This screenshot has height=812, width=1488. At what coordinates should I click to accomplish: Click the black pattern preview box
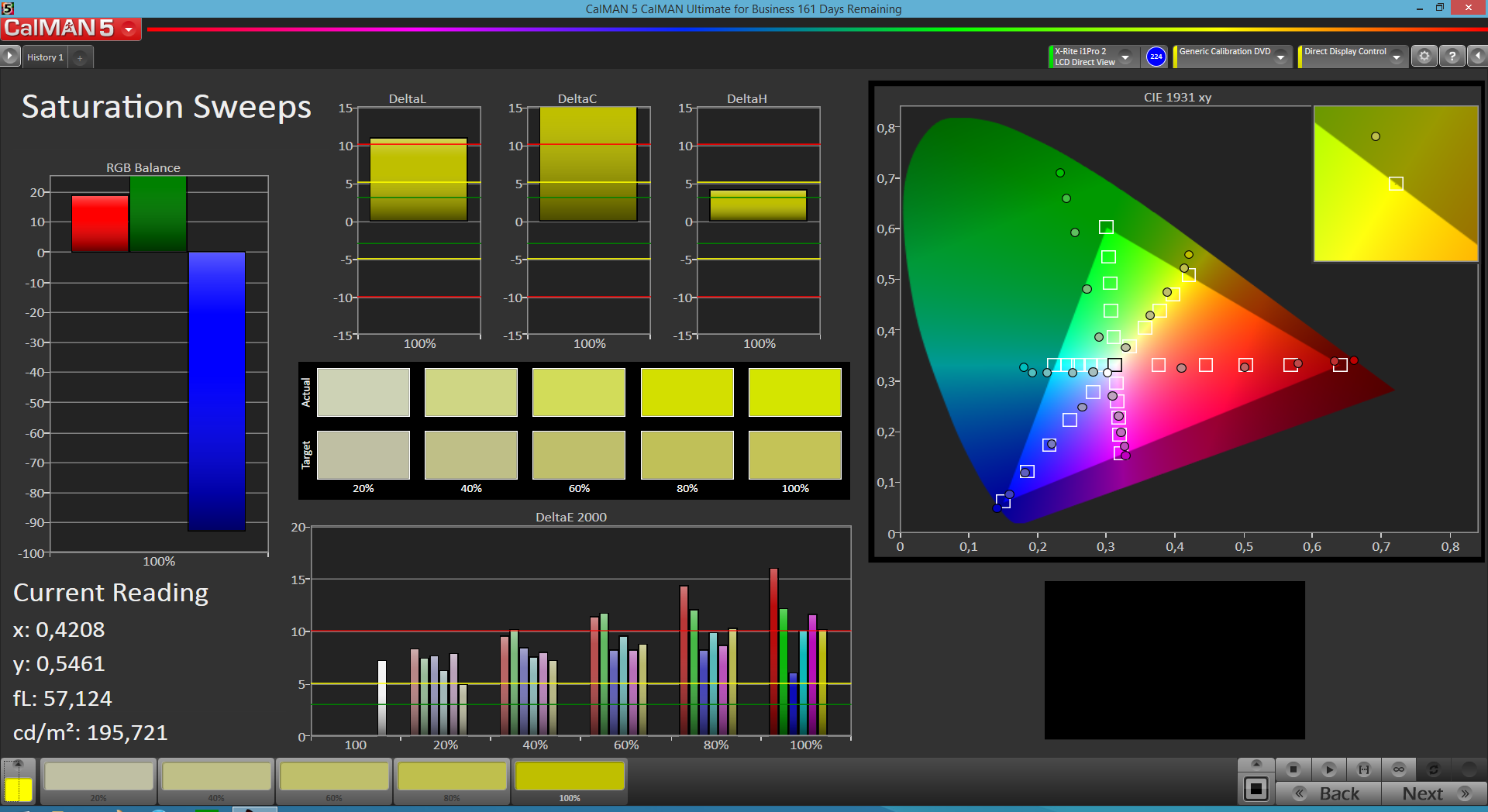[1174, 660]
